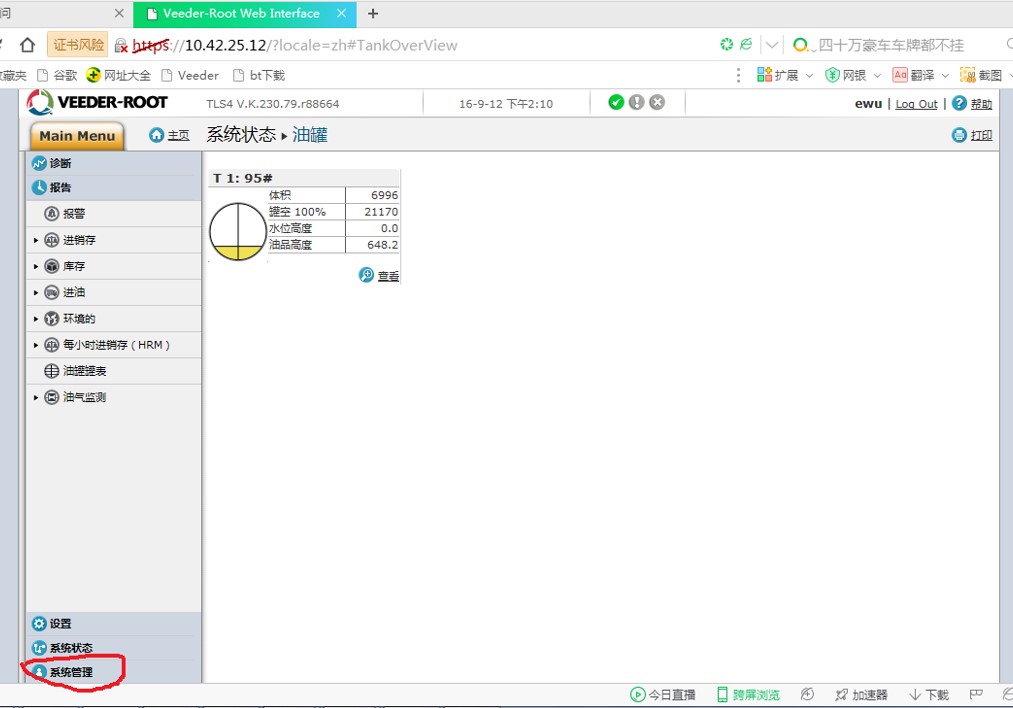Open the Main Menu tab
Screen dimensions: 1013x708
[x=77, y=136]
